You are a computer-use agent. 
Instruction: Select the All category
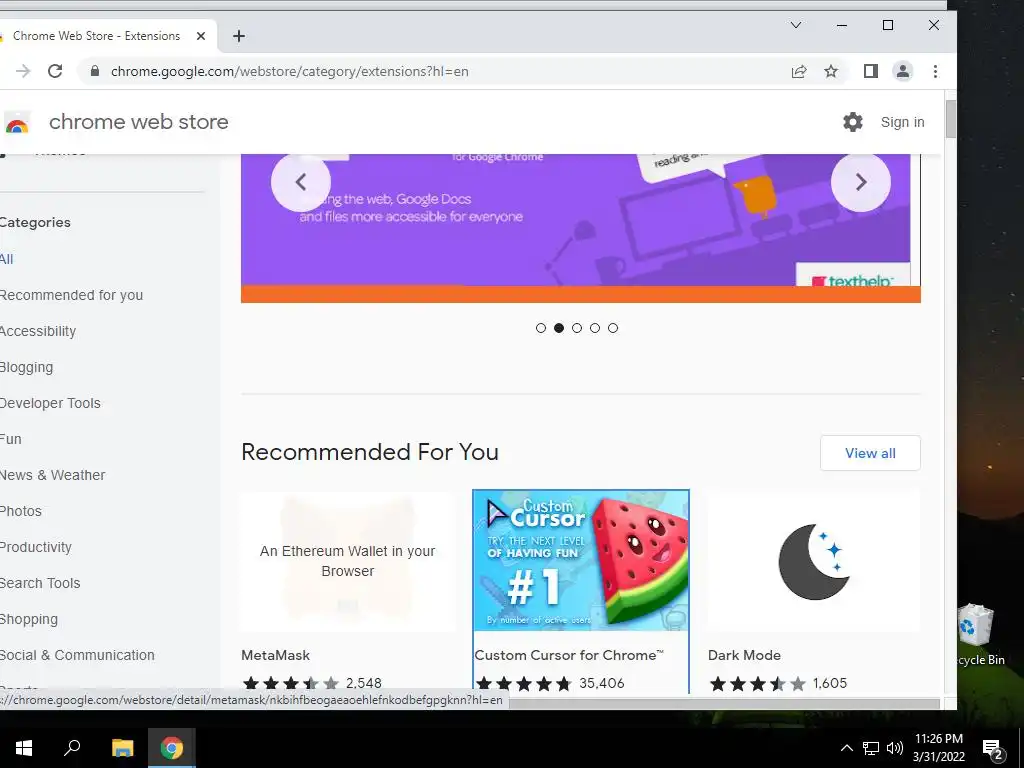click(x=7, y=259)
